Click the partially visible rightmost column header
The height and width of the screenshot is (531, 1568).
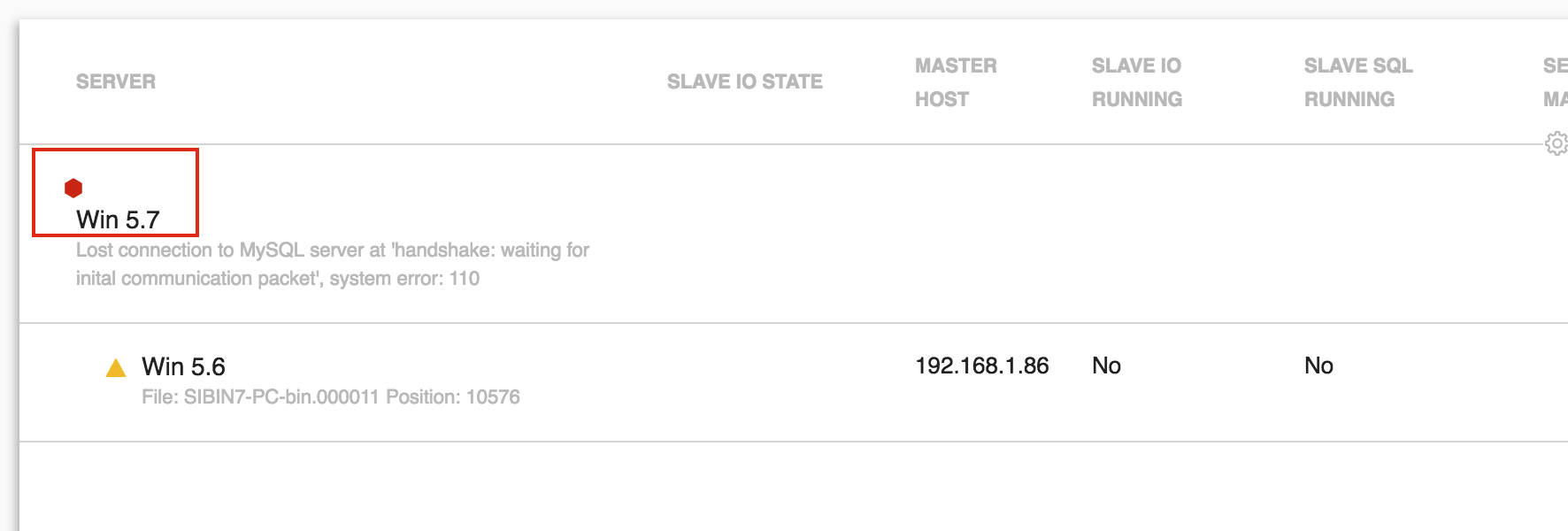tap(1555, 82)
